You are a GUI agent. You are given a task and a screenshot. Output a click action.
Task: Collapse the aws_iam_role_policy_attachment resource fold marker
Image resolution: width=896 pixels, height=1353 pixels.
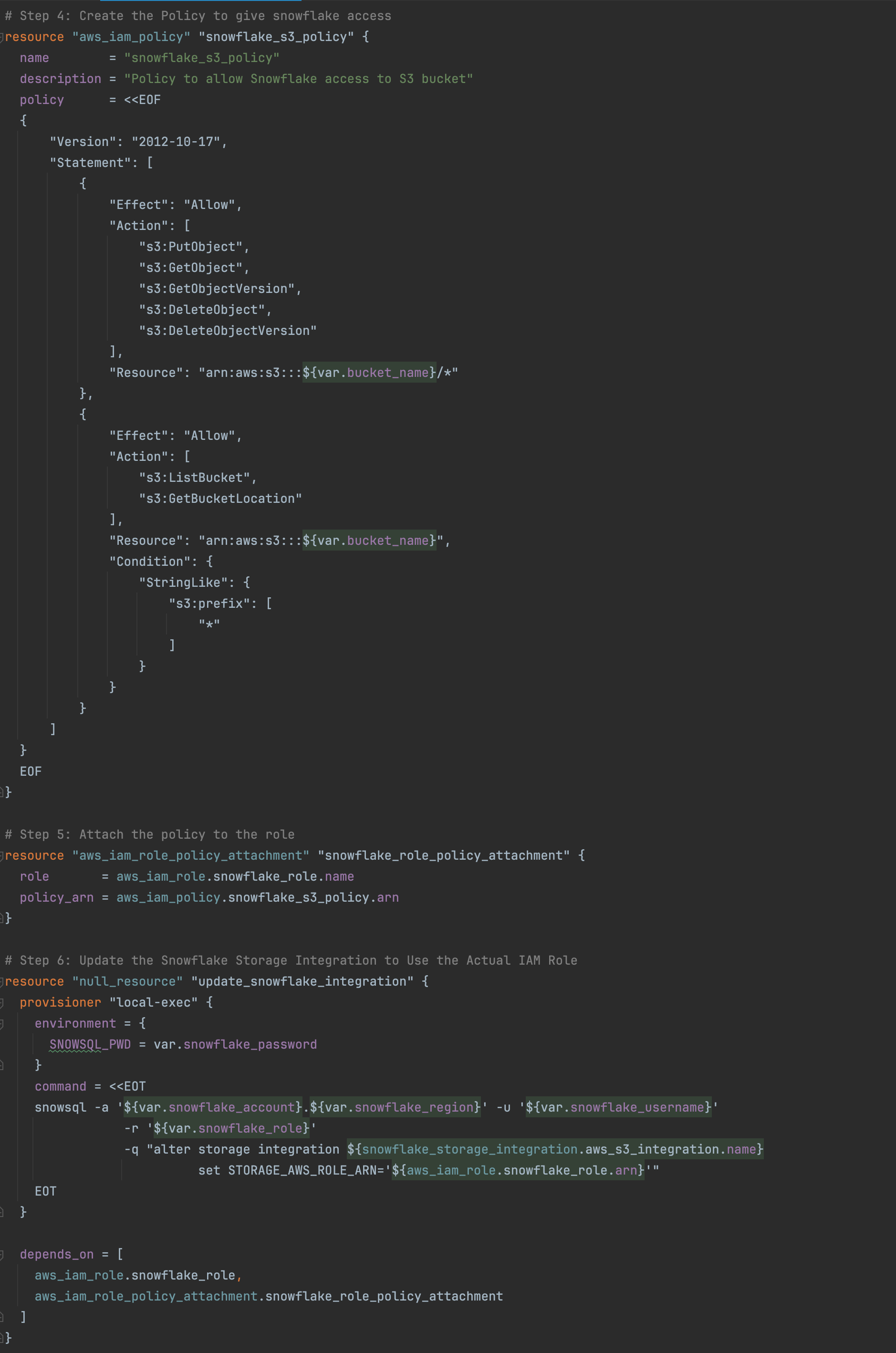(x=2, y=856)
